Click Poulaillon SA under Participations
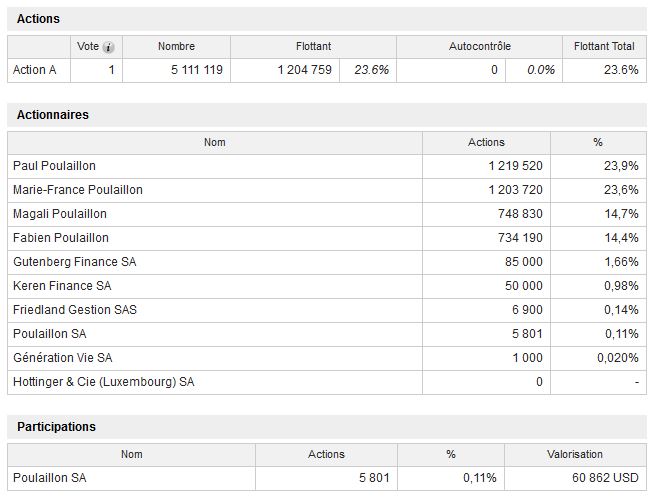Image resolution: width=656 pixels, height=500 pixels. pyautogui.click(x=49, y=478)
